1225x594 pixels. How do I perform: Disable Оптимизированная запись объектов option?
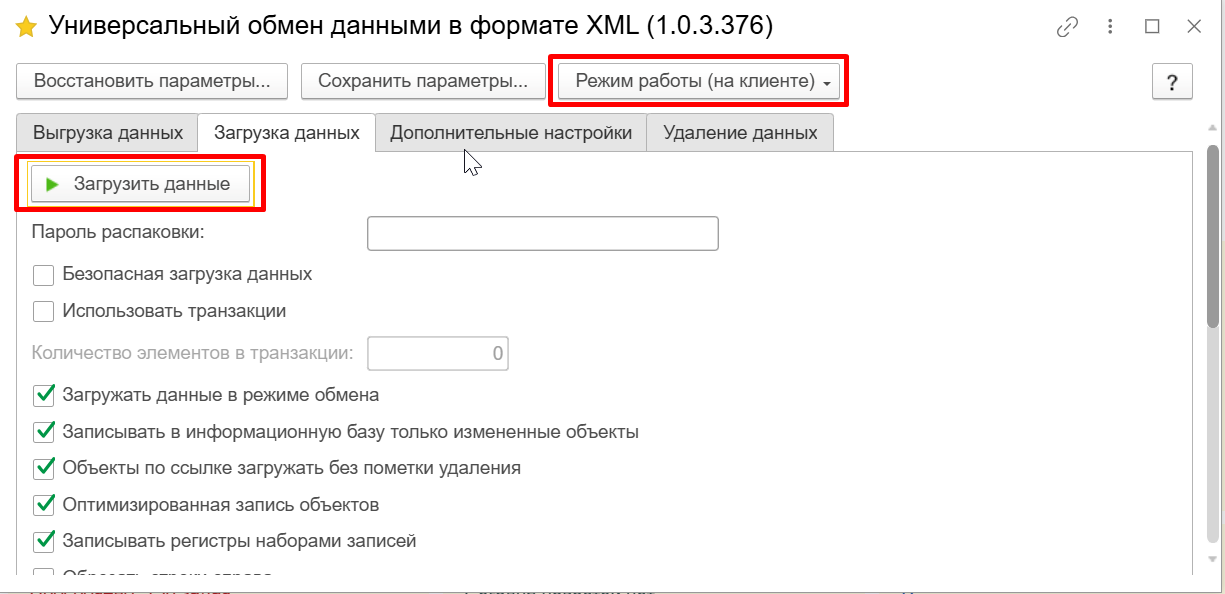click(44, 504)
